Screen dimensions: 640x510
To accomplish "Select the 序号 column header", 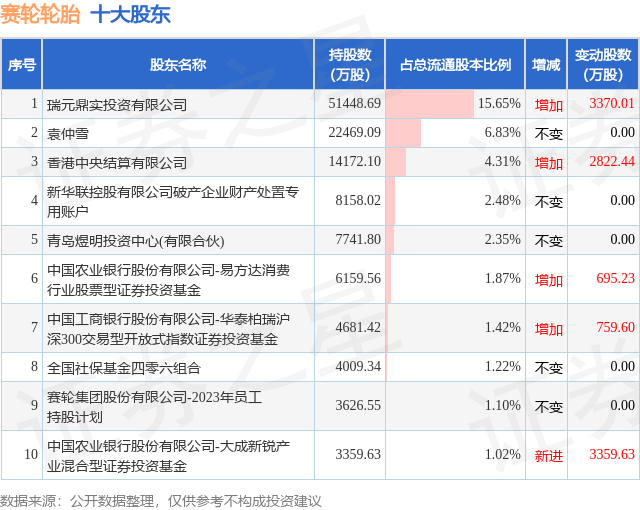I will [21, 64].
